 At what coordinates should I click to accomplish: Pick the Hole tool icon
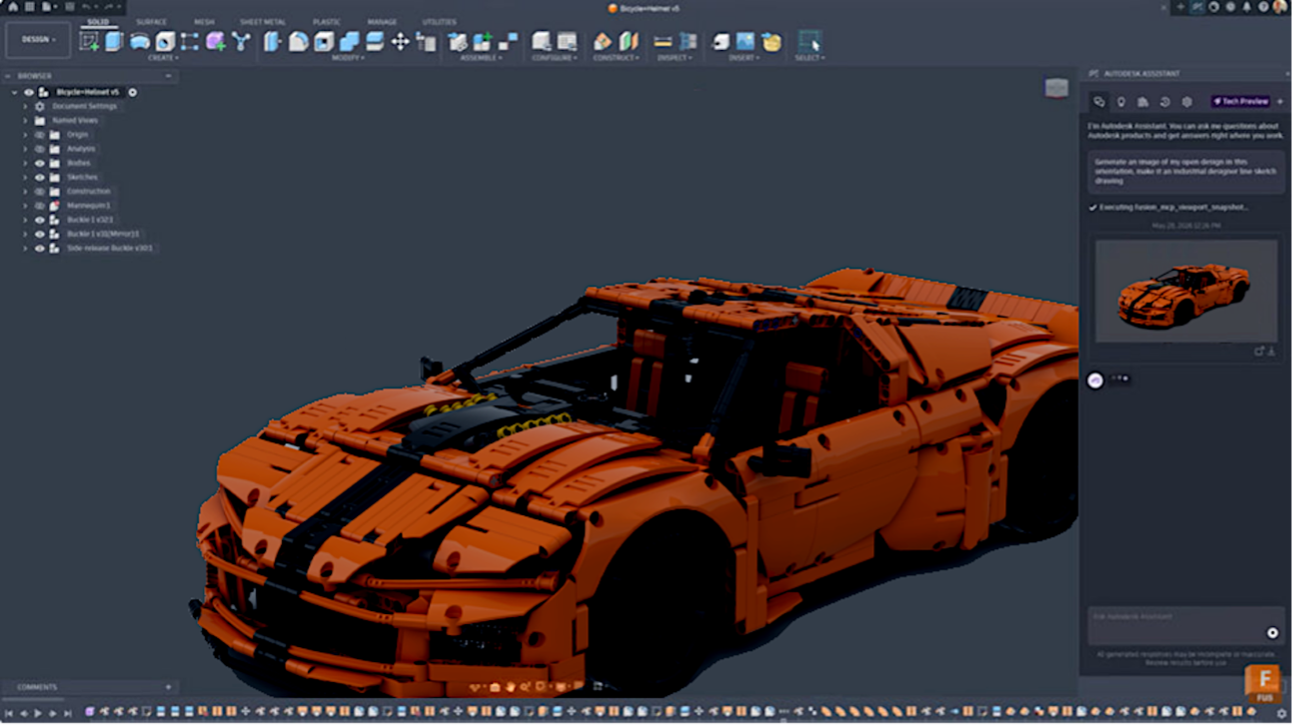coord(165,41)
